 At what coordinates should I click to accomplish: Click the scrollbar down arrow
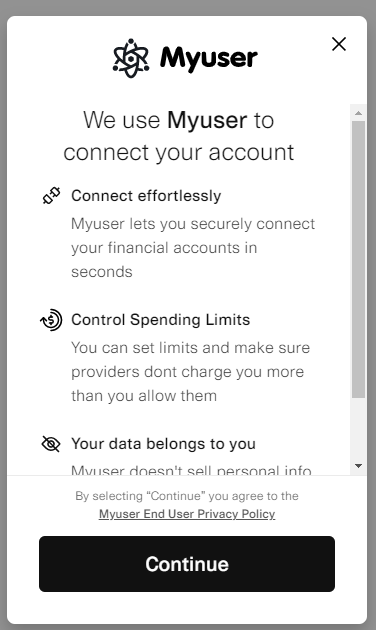coord(358,466)
